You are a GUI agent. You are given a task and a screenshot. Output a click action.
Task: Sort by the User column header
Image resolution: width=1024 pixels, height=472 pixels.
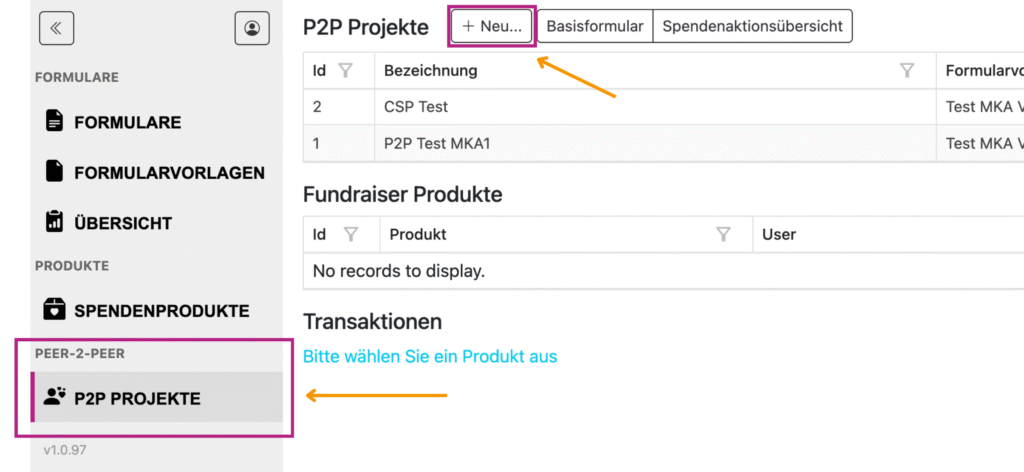779,235
